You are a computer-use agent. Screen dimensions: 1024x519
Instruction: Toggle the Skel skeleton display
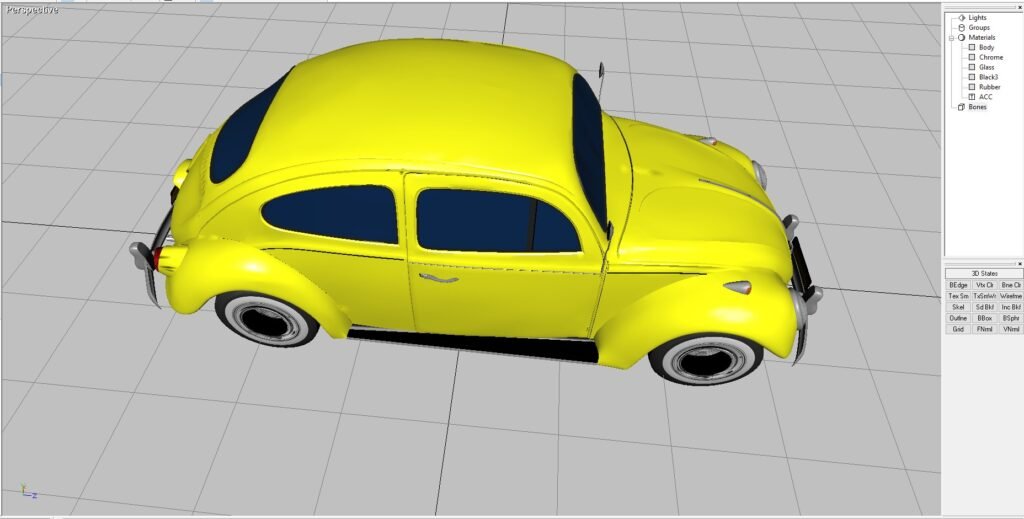pyautogui.click(x=958, y=307)
